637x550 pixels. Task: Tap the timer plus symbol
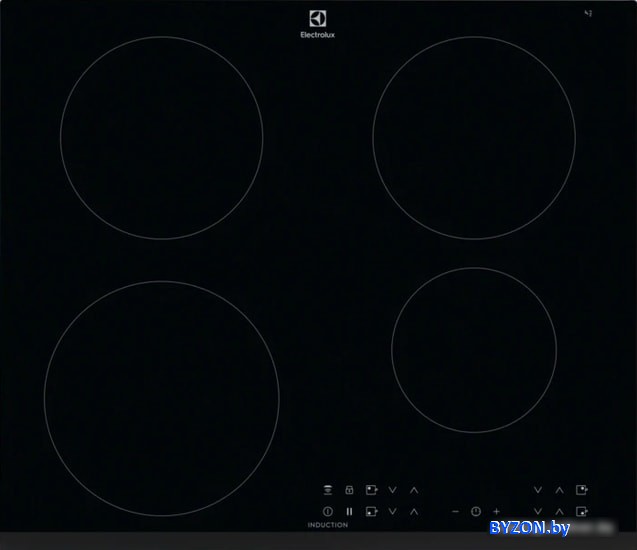tap(496, 511)
